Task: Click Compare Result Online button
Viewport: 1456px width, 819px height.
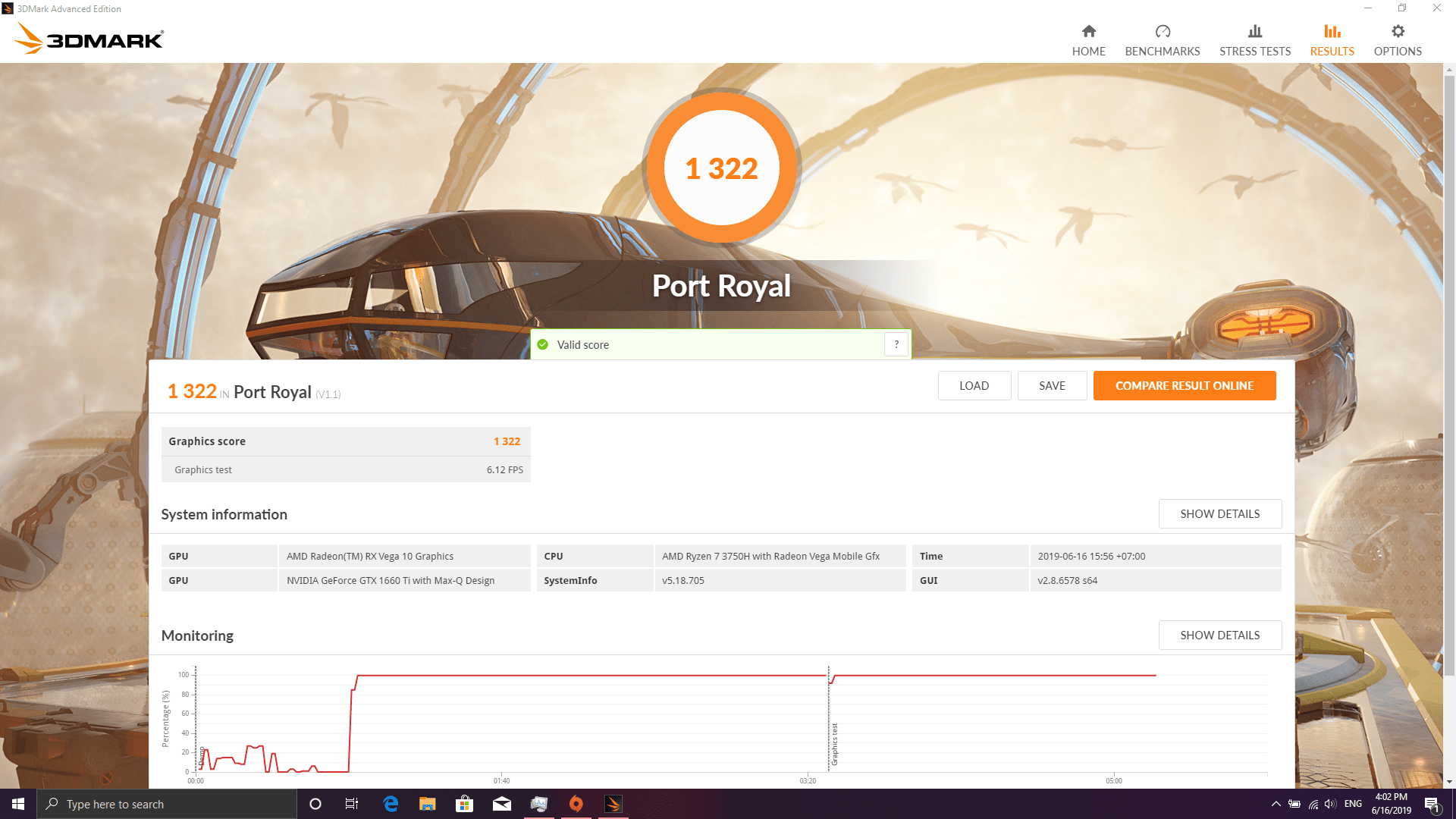Action: [x=1184, y=385]
